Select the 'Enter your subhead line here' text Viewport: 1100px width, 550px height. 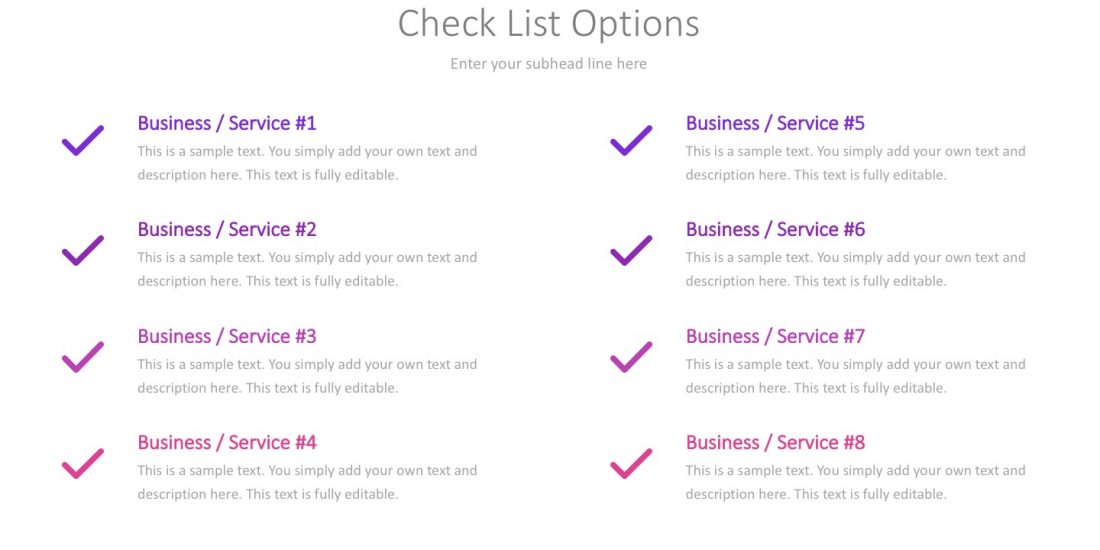click(x=549, y=64)
